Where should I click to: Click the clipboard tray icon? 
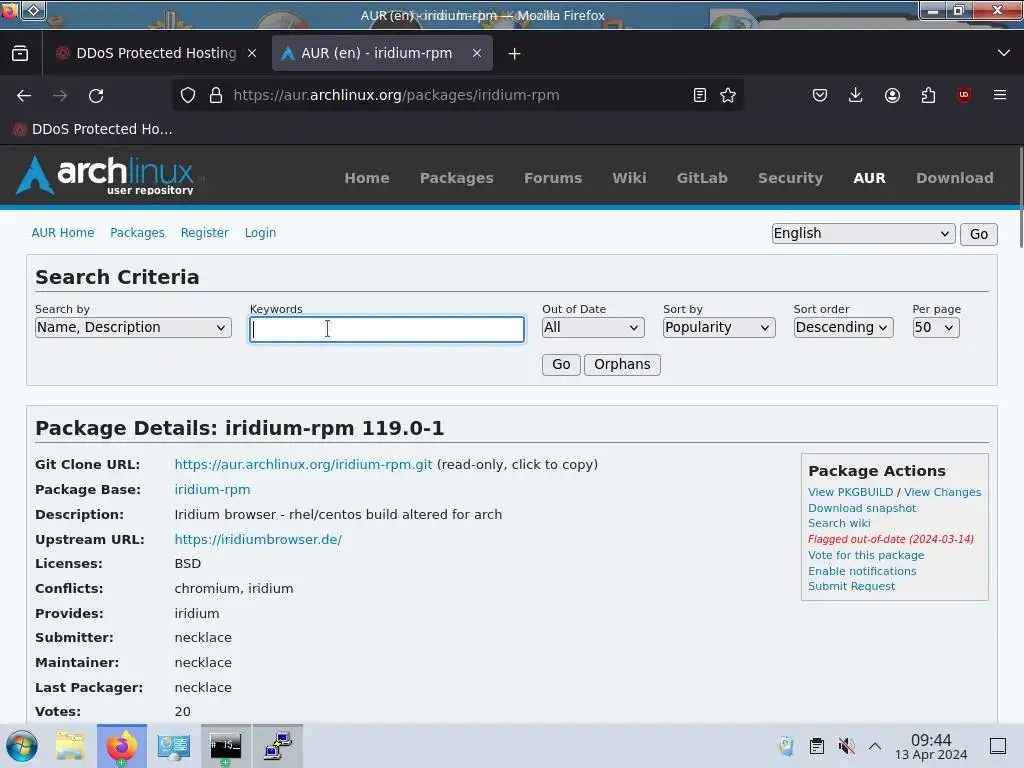[816, 746]
